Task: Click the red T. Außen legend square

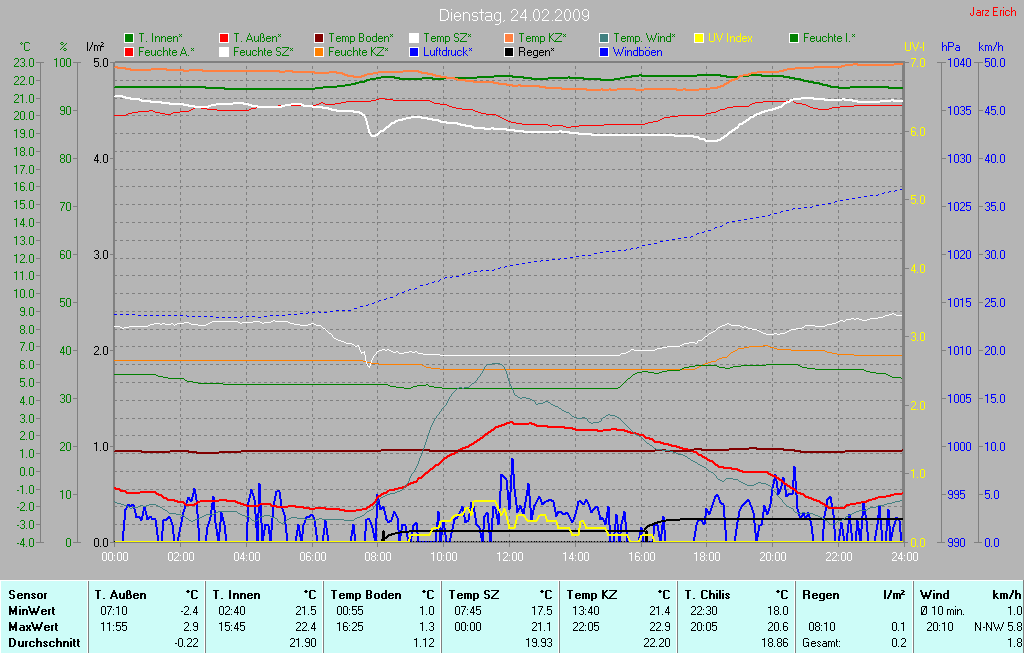Action: coord(224,38)
